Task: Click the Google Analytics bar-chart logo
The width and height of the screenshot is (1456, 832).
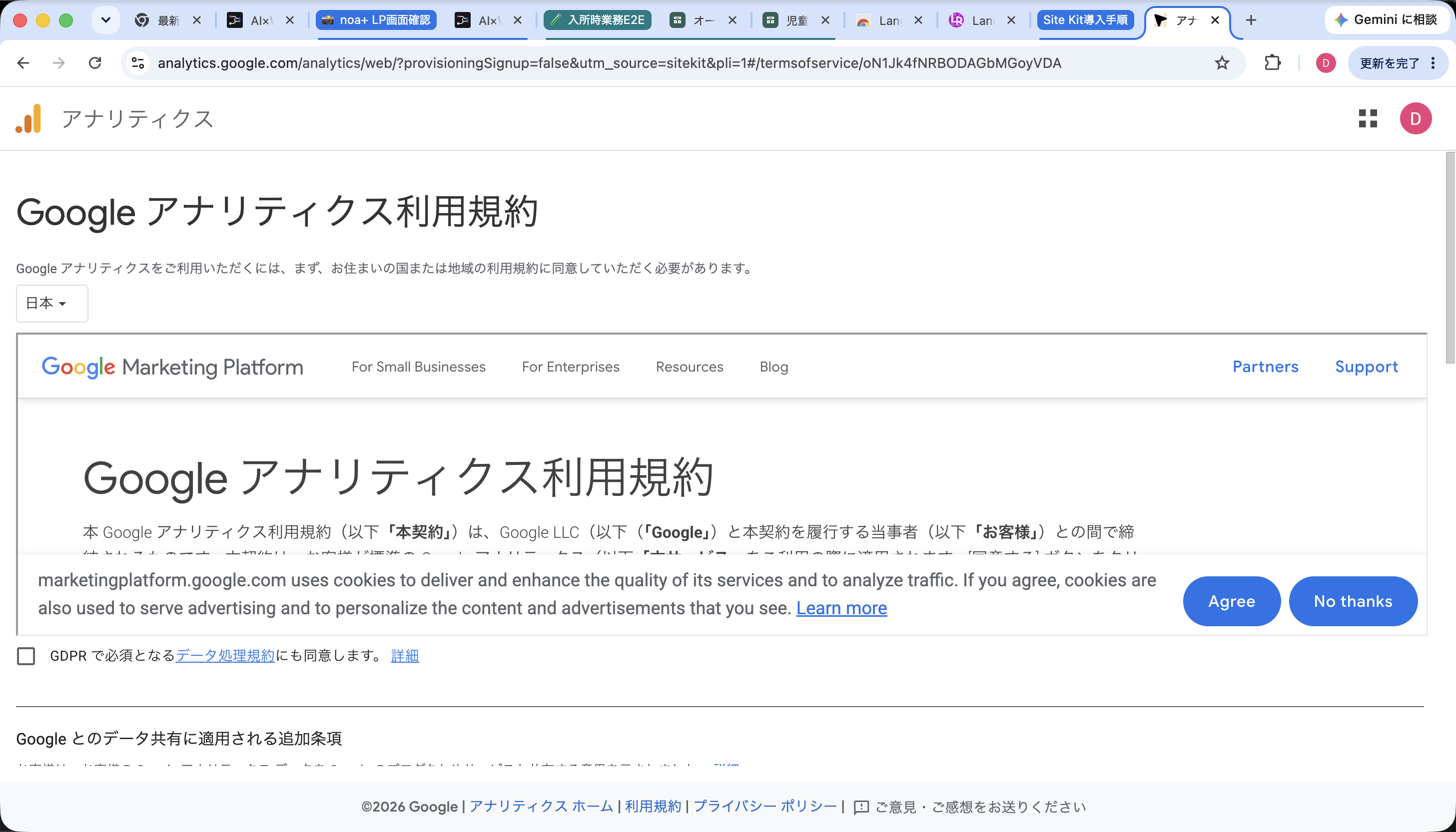Action: coord(28,118)
